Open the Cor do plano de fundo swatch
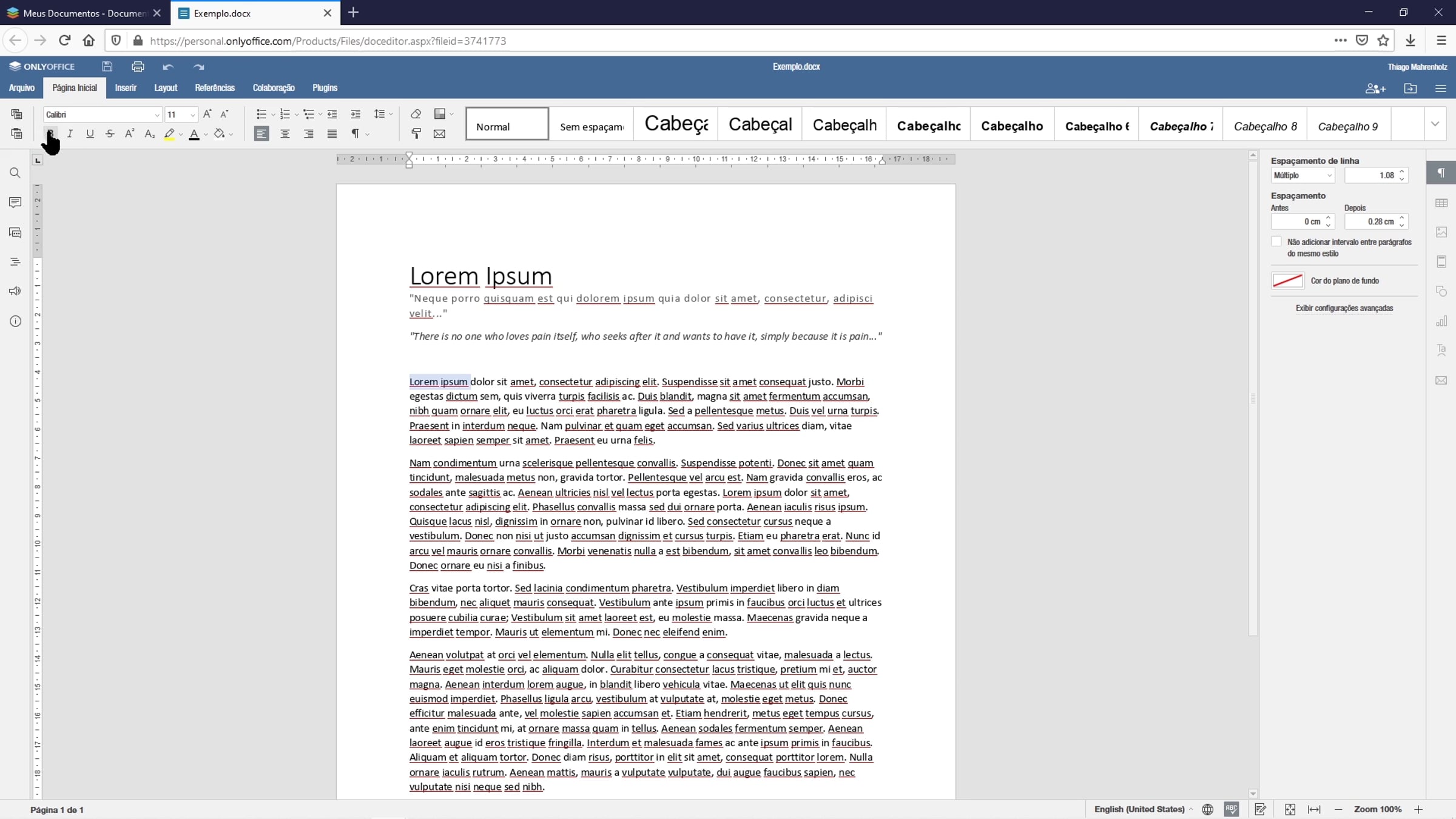Screen dimensions: 1456x819 (1287, 281)
